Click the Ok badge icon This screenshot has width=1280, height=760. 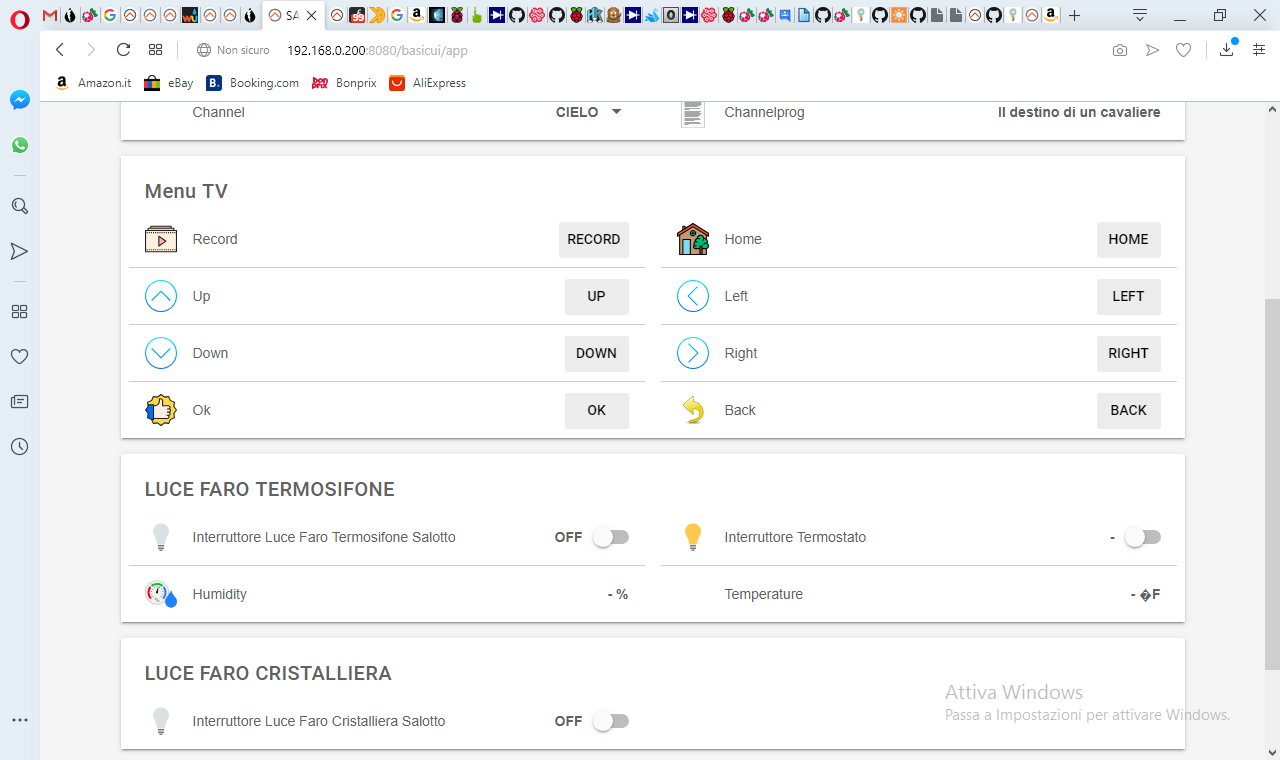pyautogui.click(x=160, y=410)
